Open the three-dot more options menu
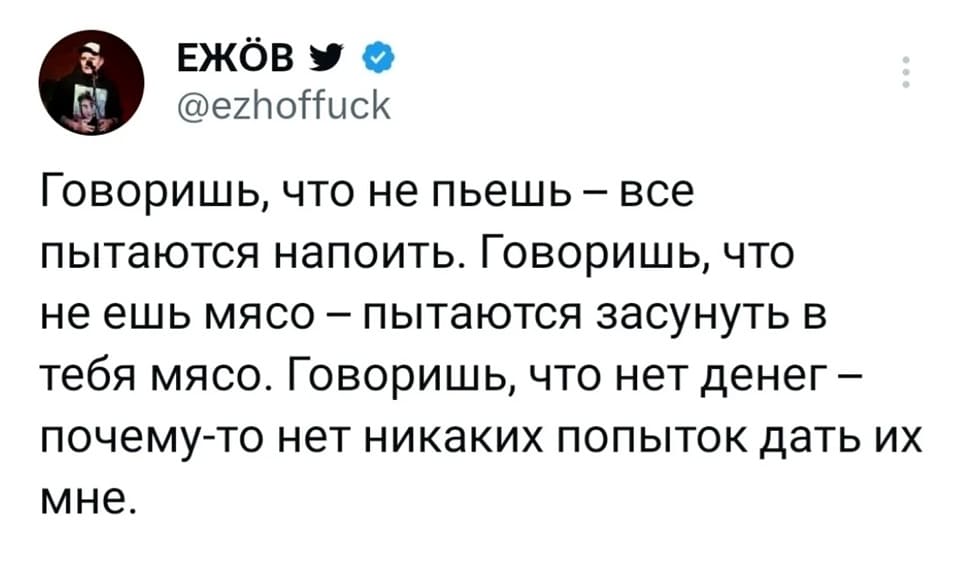The height and width of the screenshot is (561, 960). pyautogui.click(x=906, y=74)
